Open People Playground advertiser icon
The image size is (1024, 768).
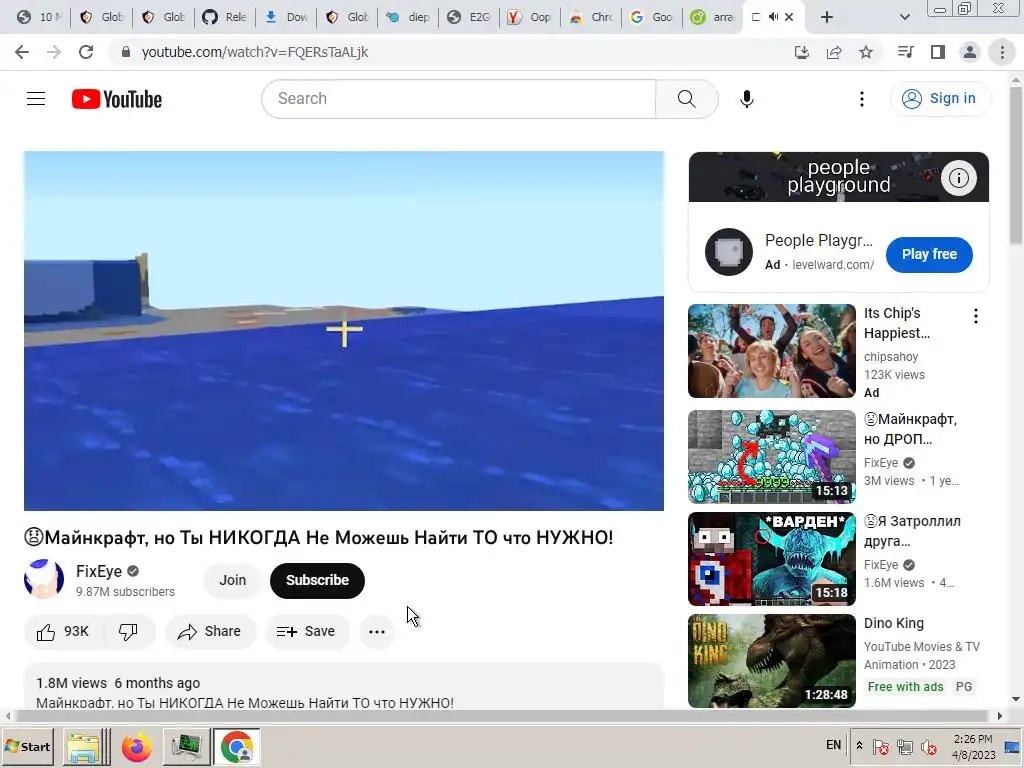(729, 251)
